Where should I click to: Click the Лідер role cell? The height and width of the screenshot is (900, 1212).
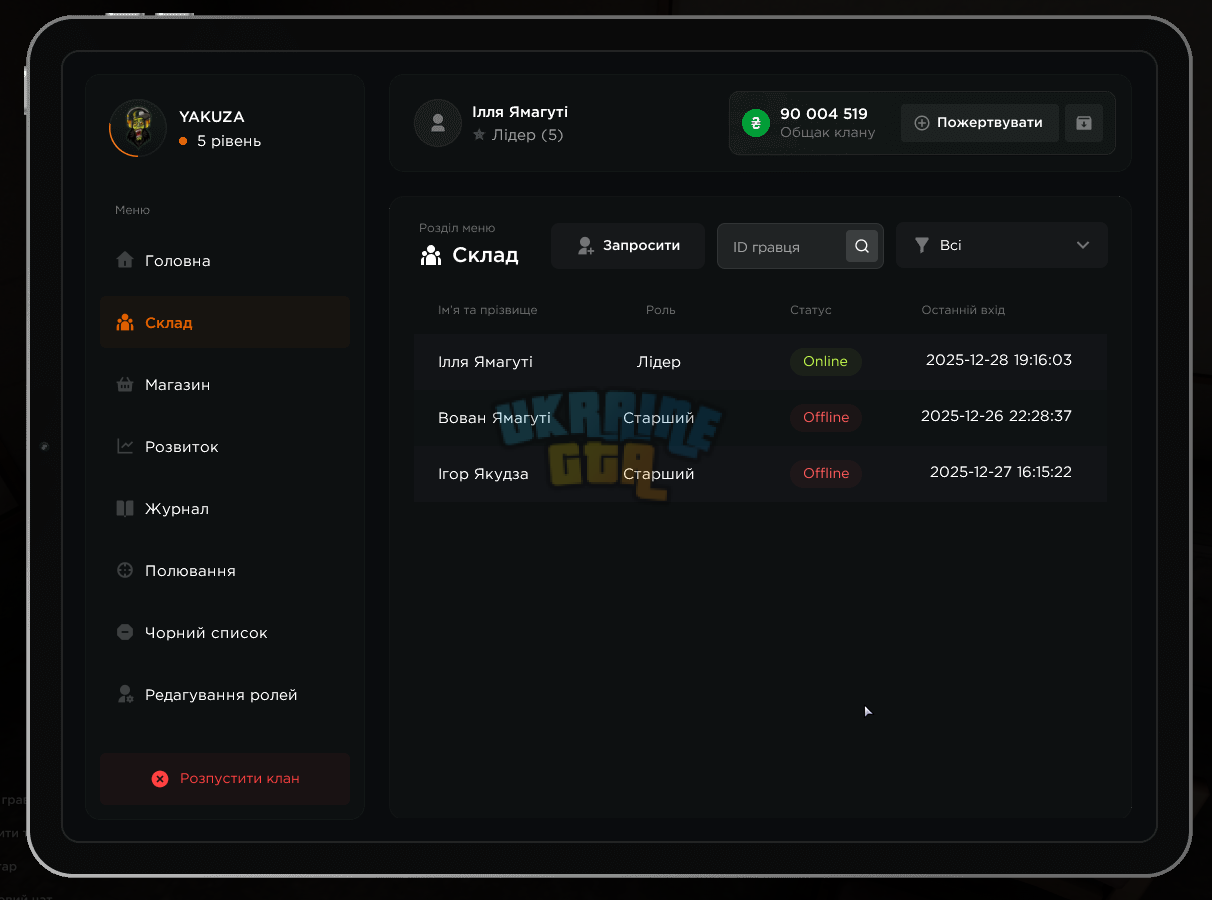click(x=659, y=362)
